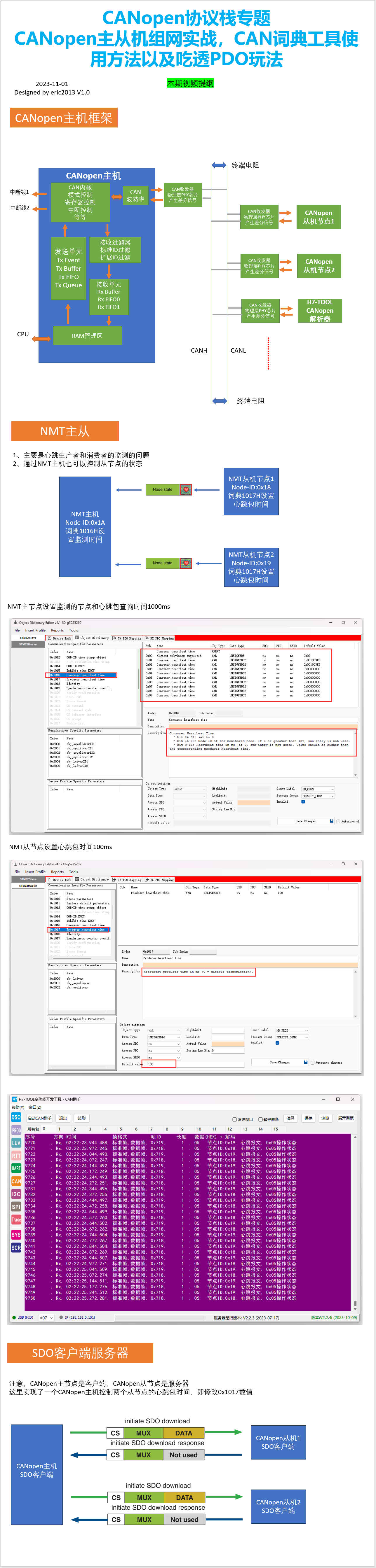This screenshot has height=1568, width=376.
Task: Open Storage Group dropdown in 0x1017 editor
Action: (293, 1037)
